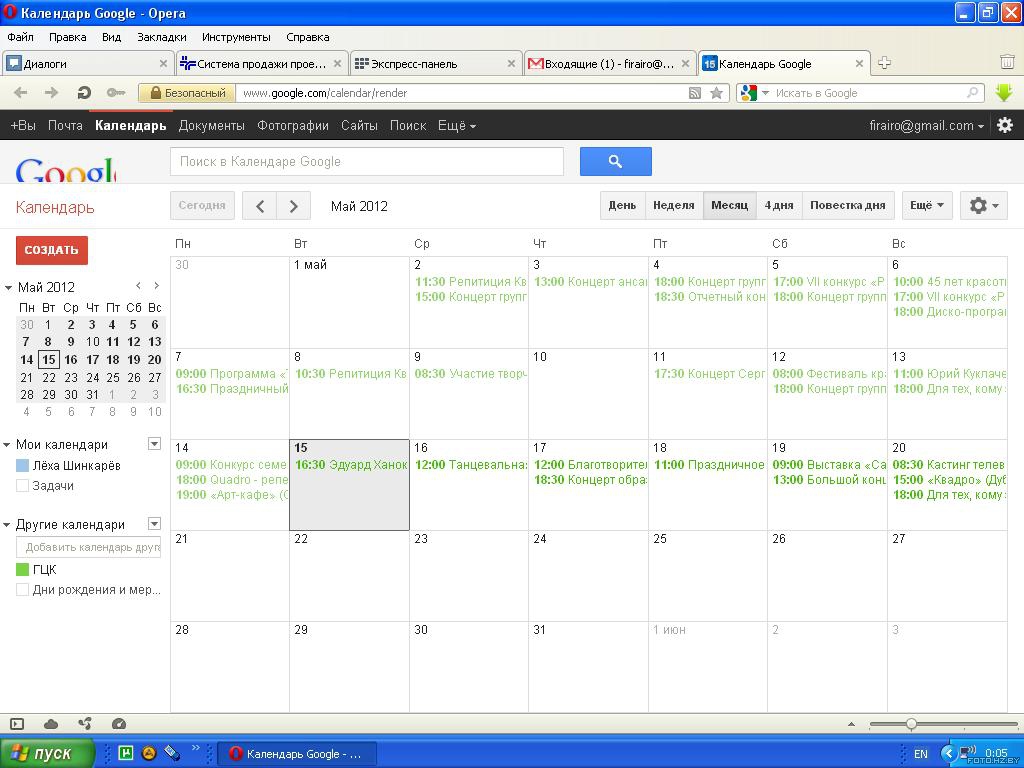Click the Windows пуск start button
Image resolution: width=1024 pixels, height=768 pixels.
point(47,754)
